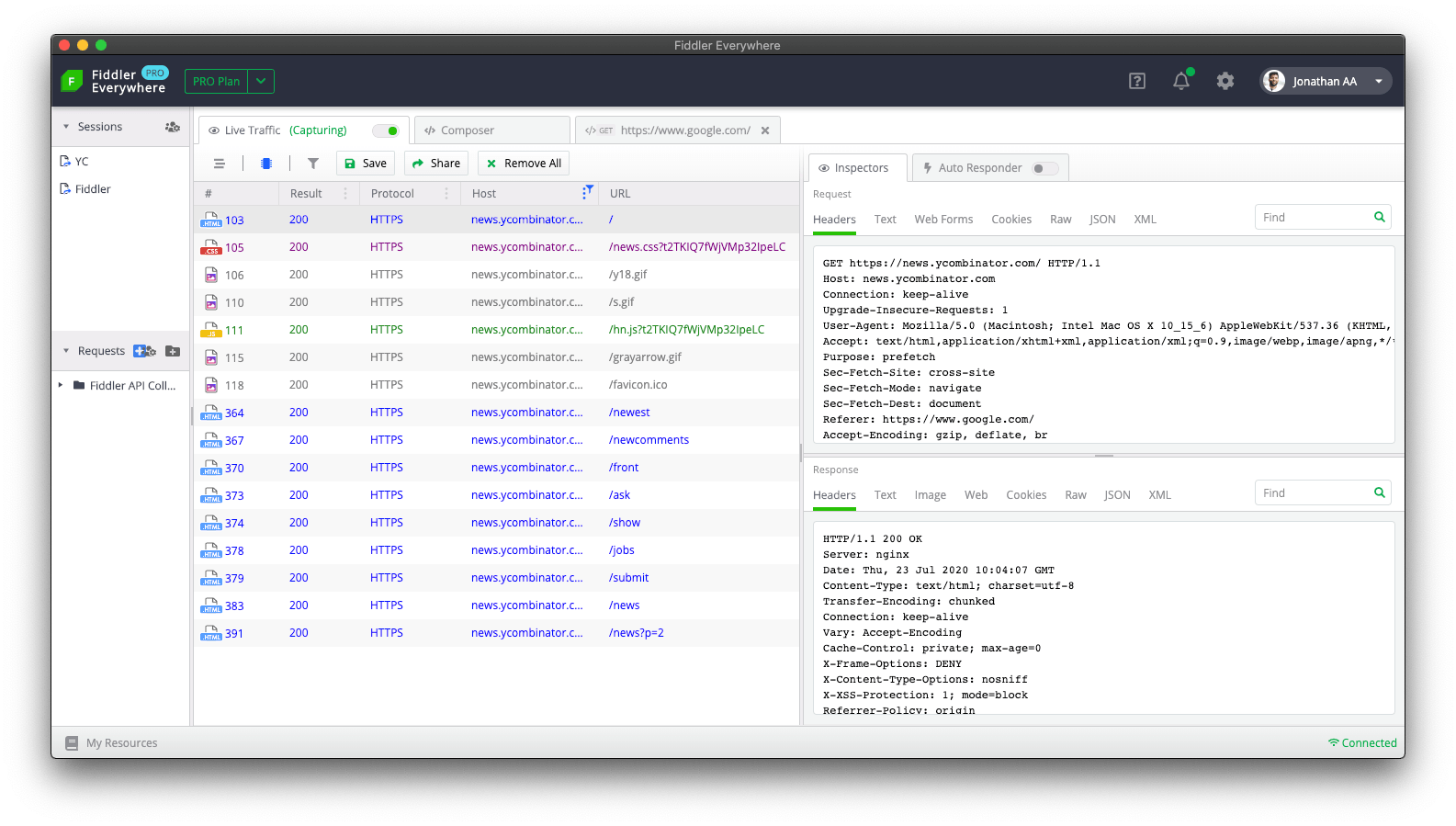Click the funnel filter icon in the toolbar
This screenshot has width=1456, height=826.
pos(313,164)
